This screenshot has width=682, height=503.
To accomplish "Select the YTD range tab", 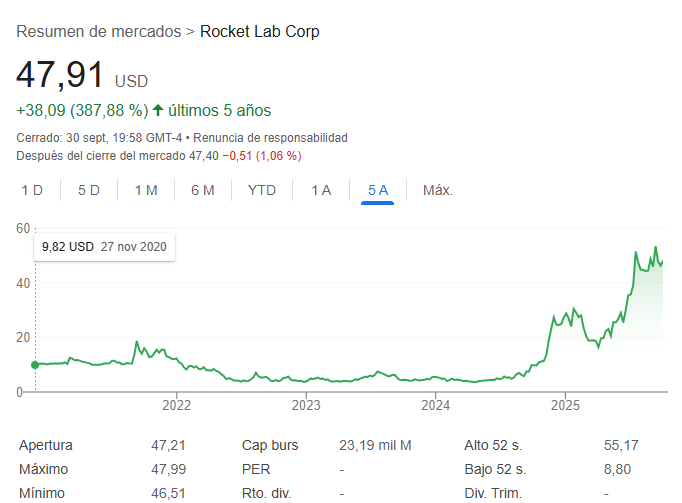I will (262, 190).
